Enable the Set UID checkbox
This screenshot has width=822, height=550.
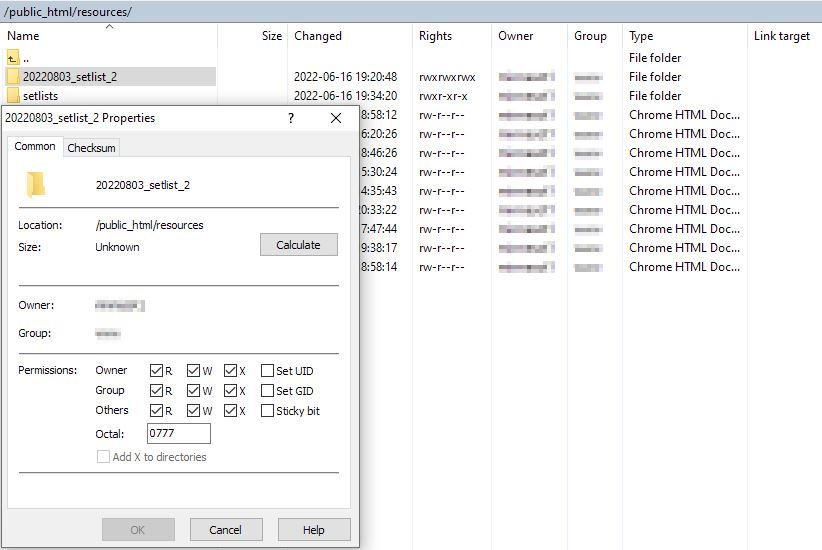[x=267, y=371]
